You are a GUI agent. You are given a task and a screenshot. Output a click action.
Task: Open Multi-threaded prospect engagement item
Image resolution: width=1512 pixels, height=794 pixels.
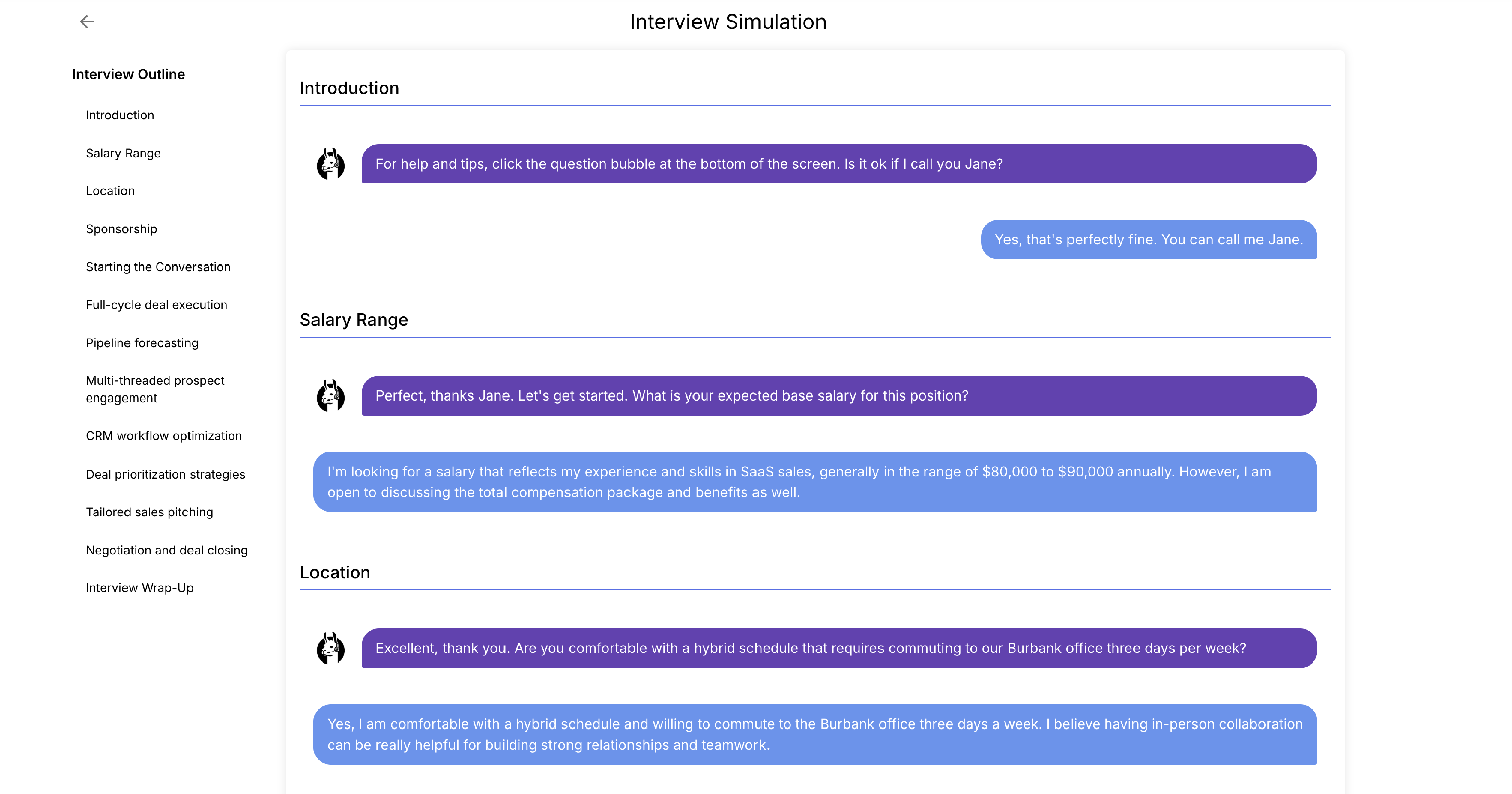[155, 389]
